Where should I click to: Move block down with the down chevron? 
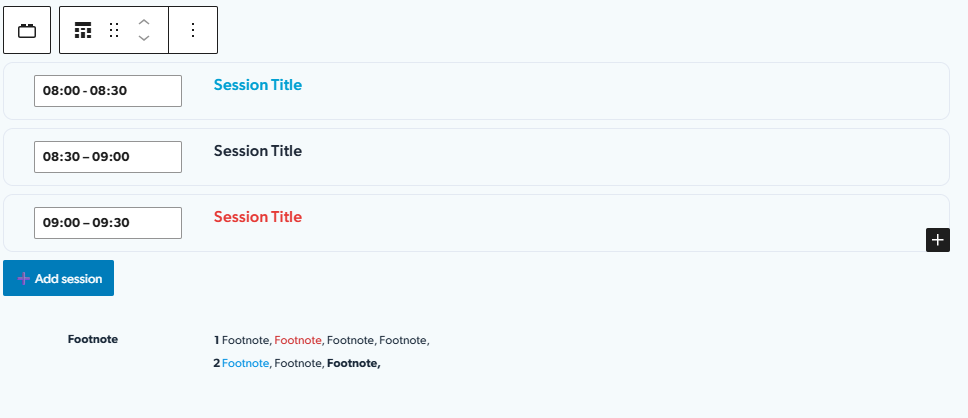[144, 39]
